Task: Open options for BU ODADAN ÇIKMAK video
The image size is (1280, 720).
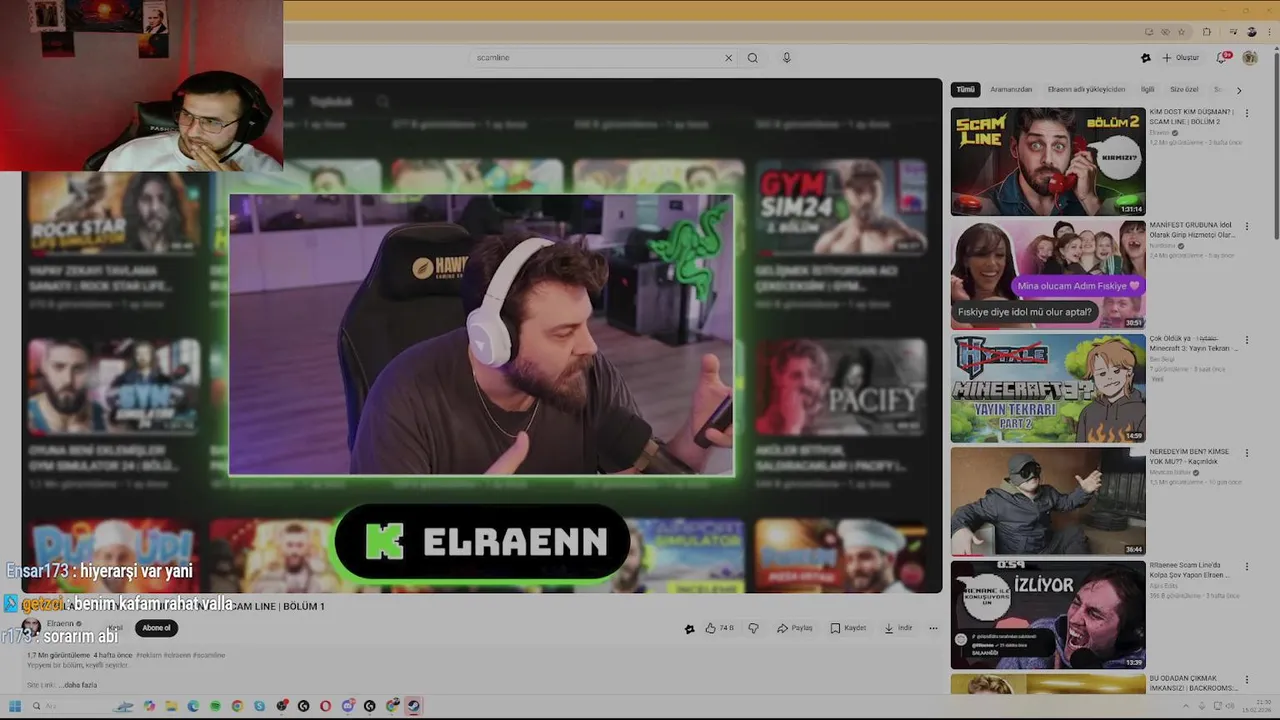Action: (1246, 679)
